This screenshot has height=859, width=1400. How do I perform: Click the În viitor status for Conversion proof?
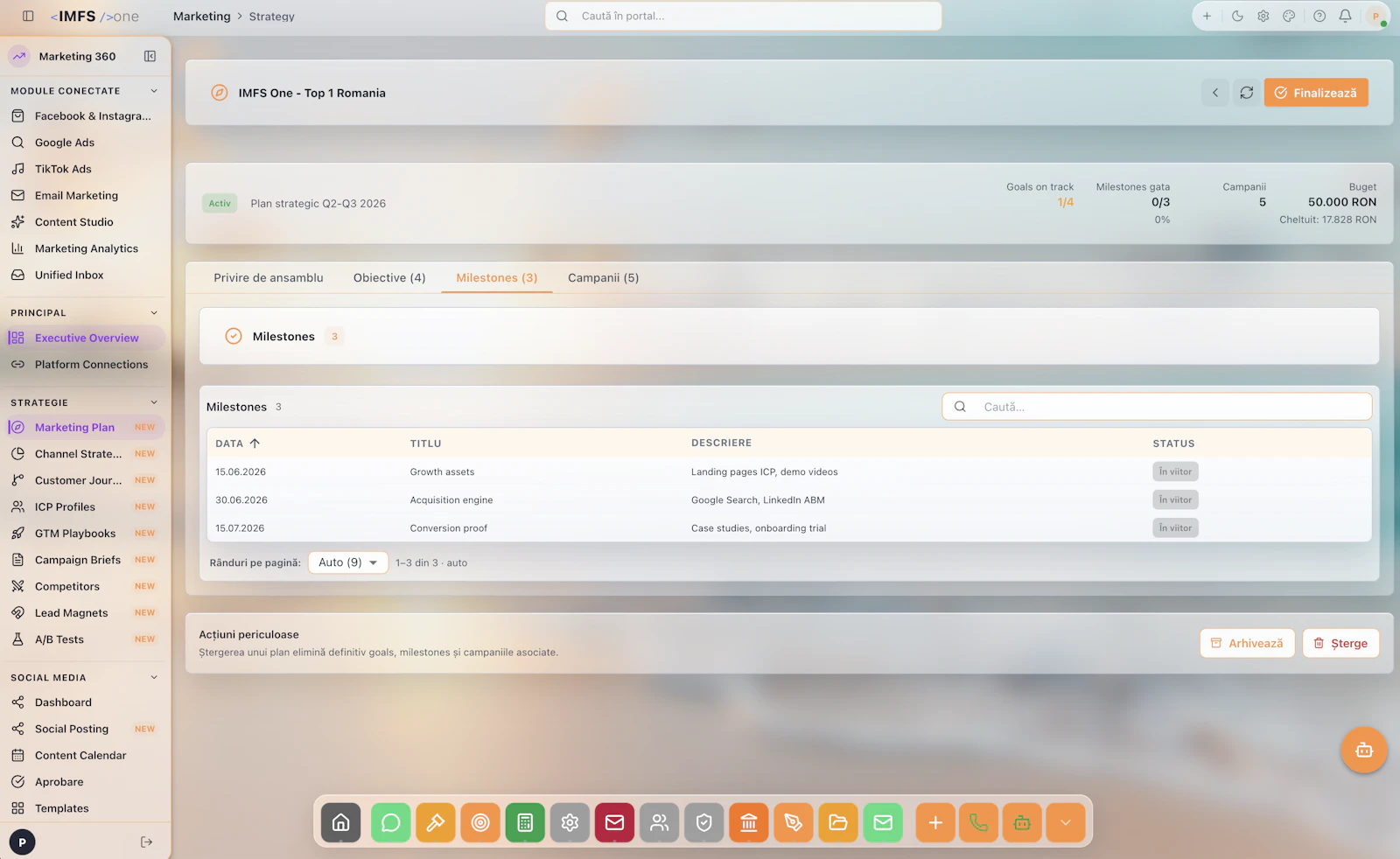1175,528
